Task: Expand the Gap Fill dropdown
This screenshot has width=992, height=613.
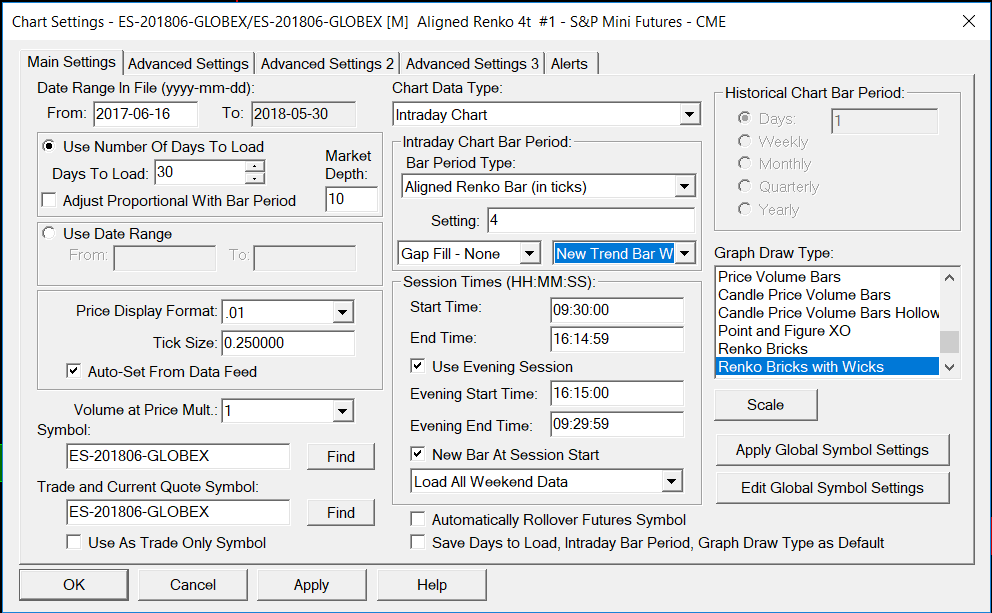Action: point(530,254)
